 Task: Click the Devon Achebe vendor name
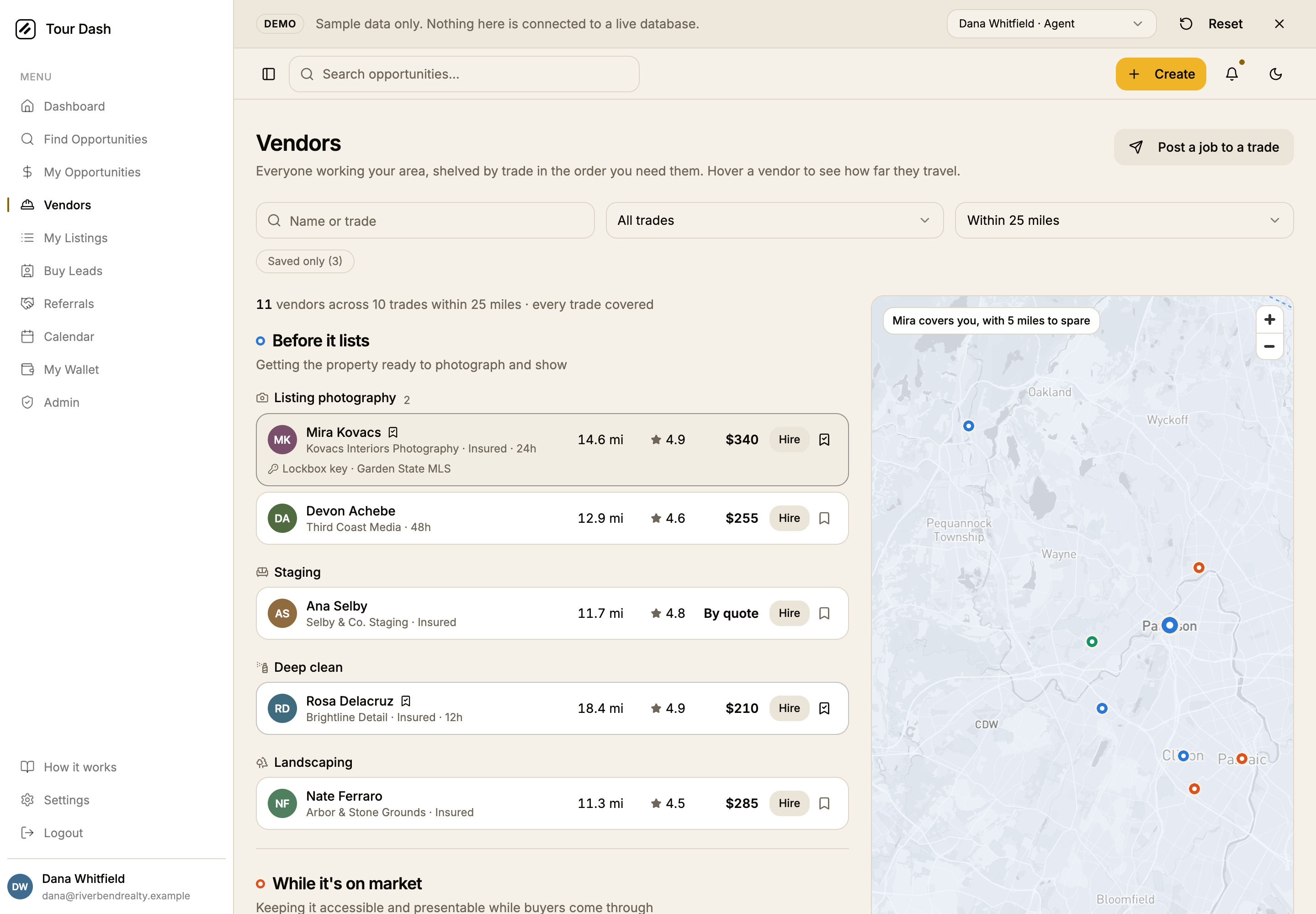click(x=350, y=510)
